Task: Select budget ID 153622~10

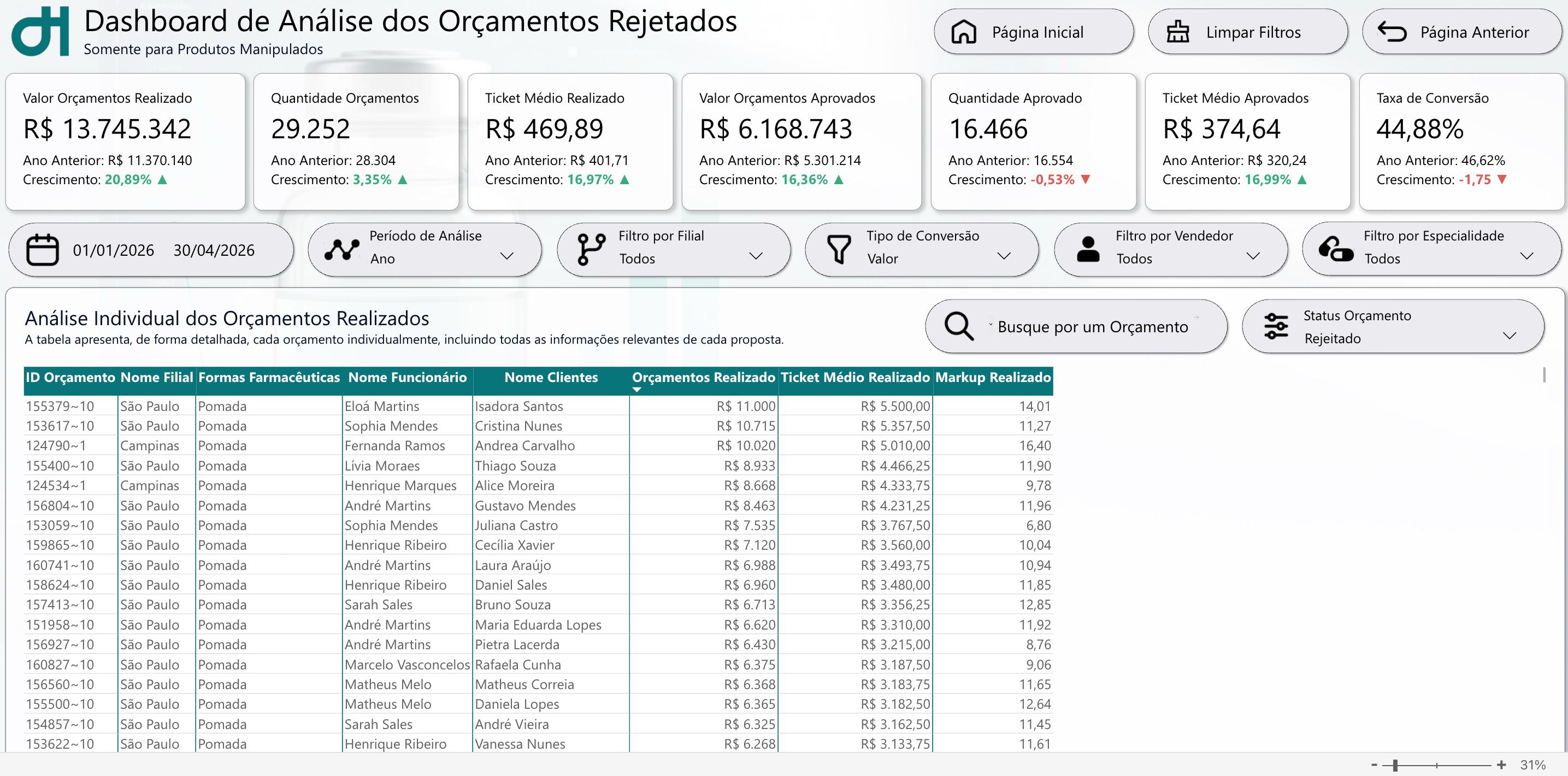Action: point(60,744)
